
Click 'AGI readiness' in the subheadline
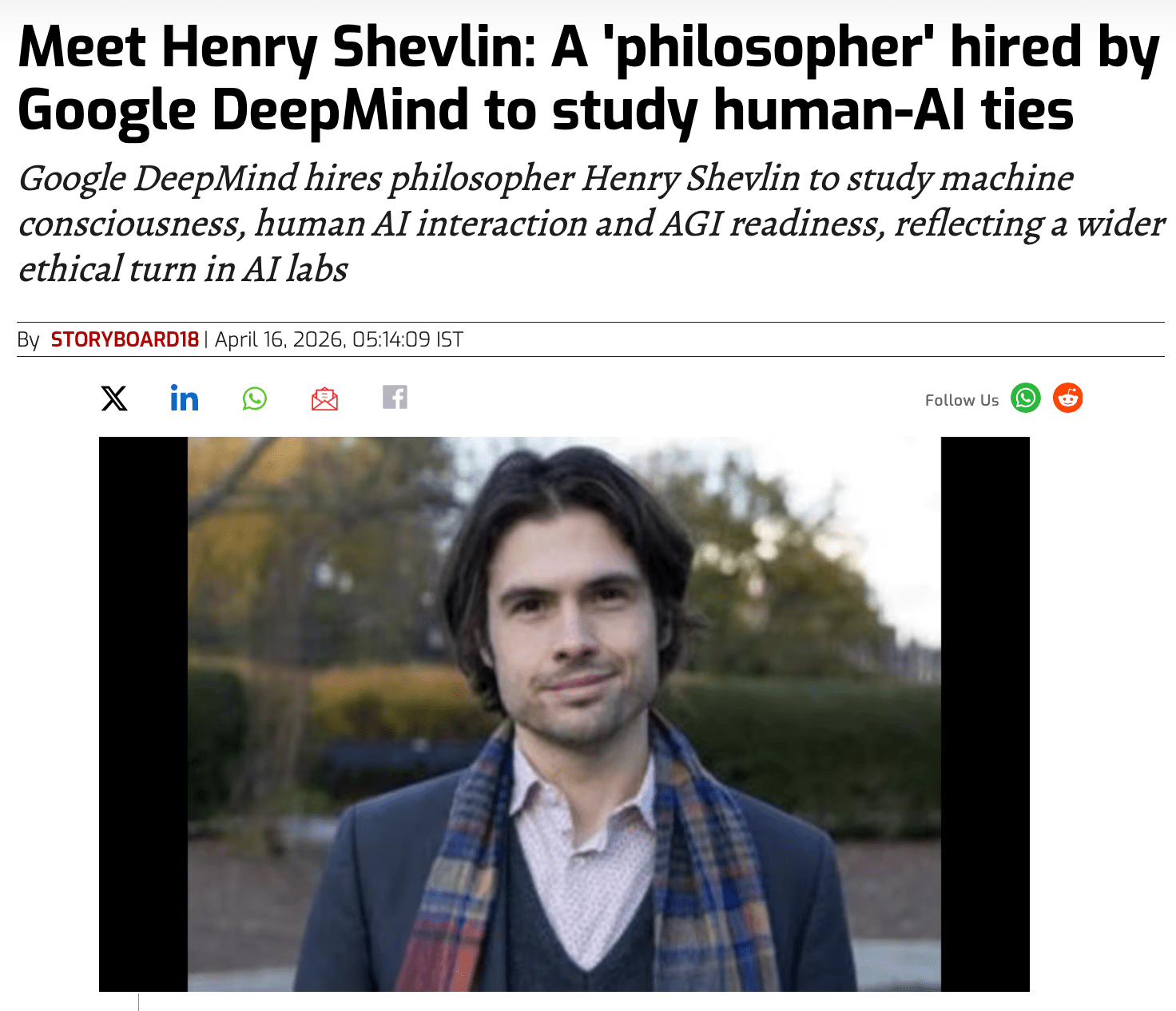(x=769, y=224)
